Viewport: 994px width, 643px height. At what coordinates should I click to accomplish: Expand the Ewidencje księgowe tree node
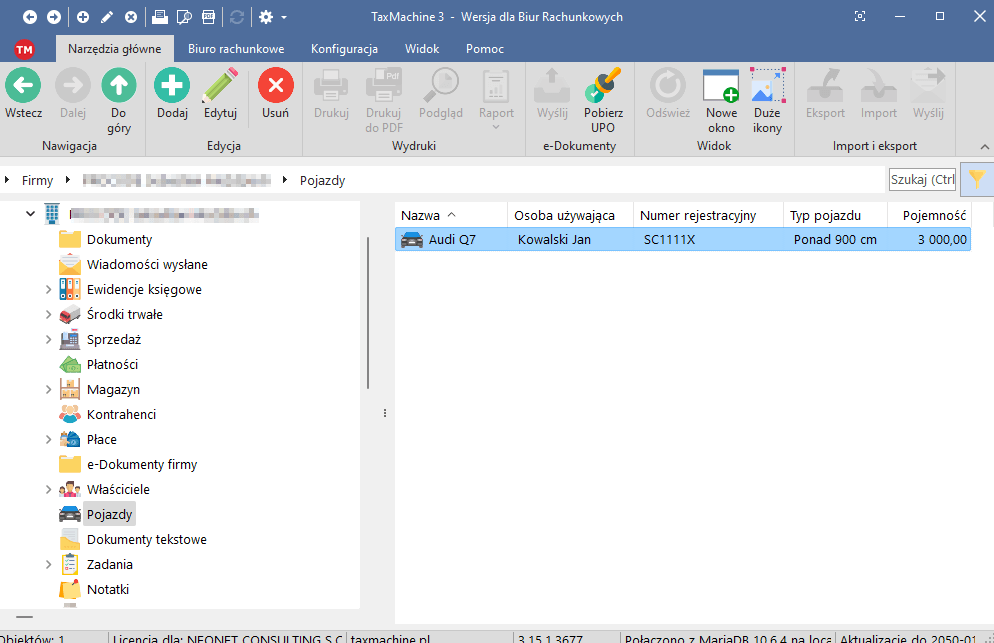48,290
